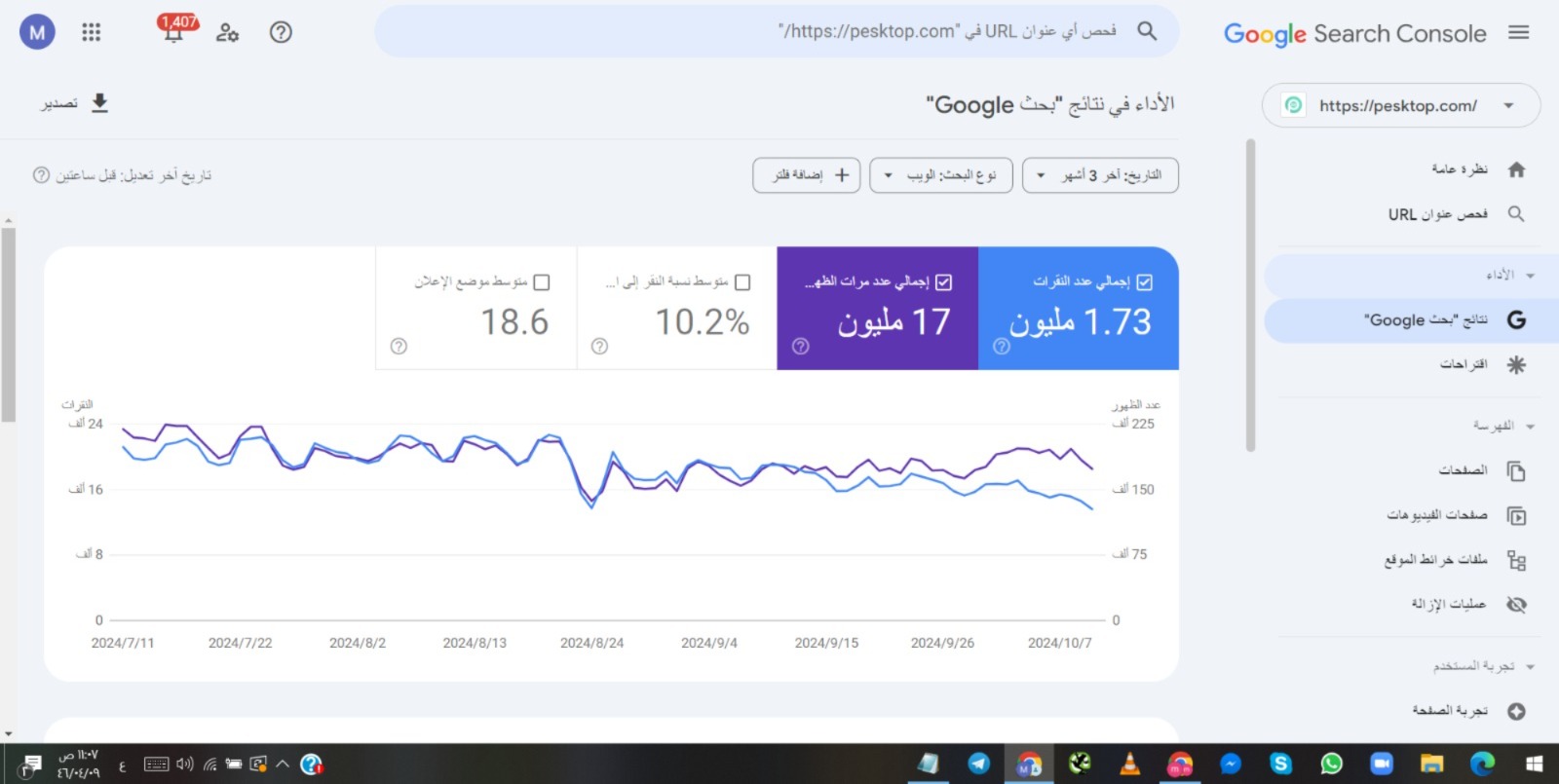Open the taskbar clock and date
This screenshot has height=784, width=1559.
click(78, 764)
